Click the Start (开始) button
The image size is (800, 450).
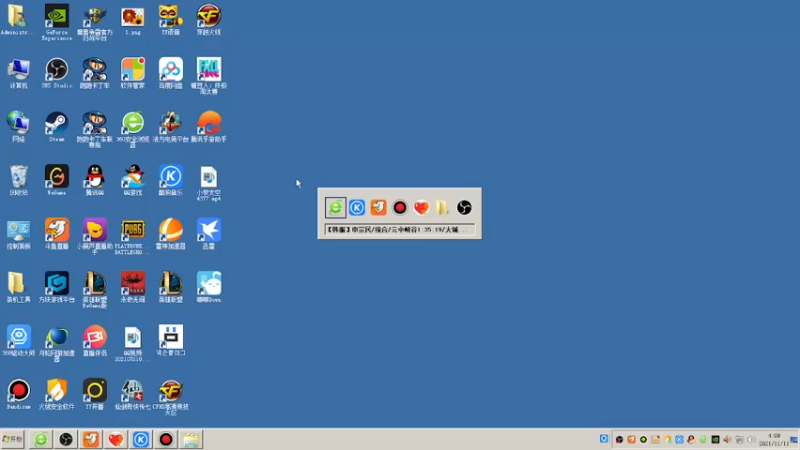click(13, 439)
